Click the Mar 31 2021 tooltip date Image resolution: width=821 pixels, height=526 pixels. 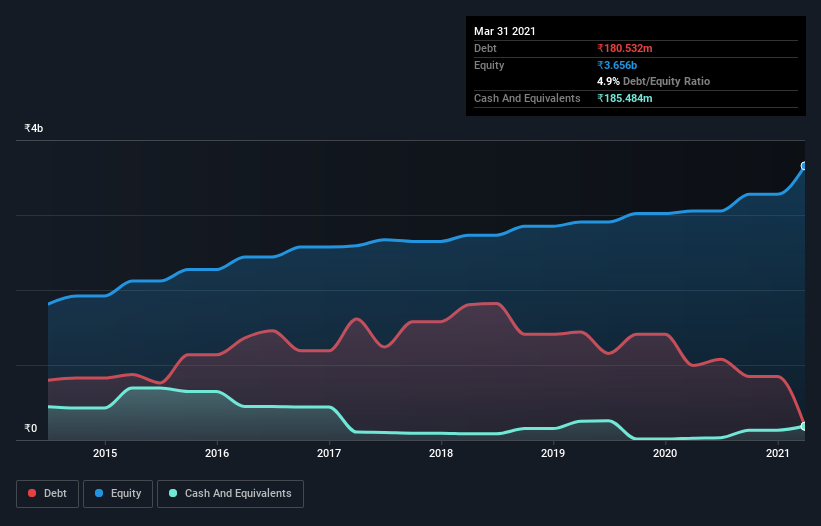coord(505,31)
